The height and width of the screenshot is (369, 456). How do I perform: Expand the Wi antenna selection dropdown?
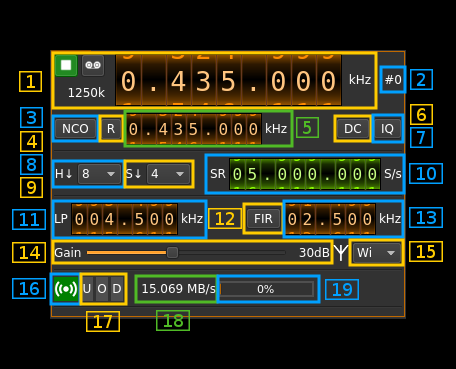(376, 253)
